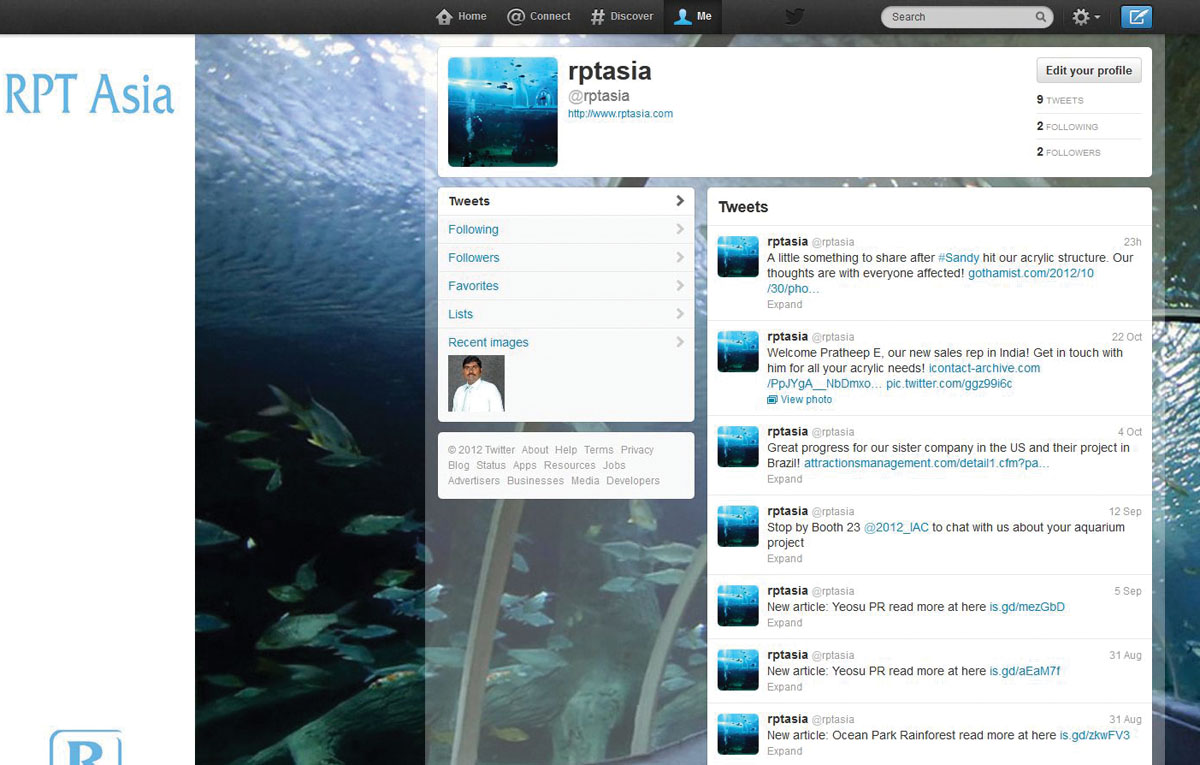Select the Followers sidebar item

(566, 257)
